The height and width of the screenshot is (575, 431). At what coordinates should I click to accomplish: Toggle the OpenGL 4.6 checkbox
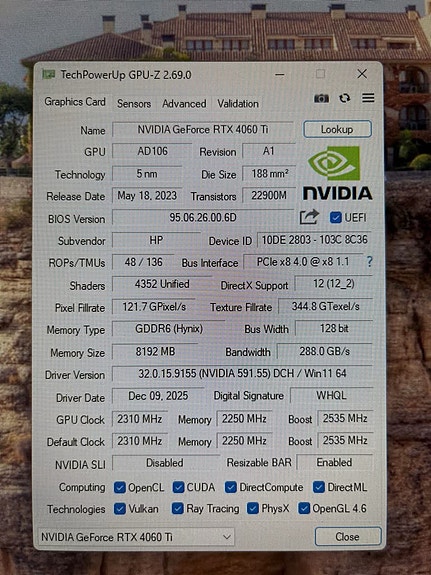[304, 508]
